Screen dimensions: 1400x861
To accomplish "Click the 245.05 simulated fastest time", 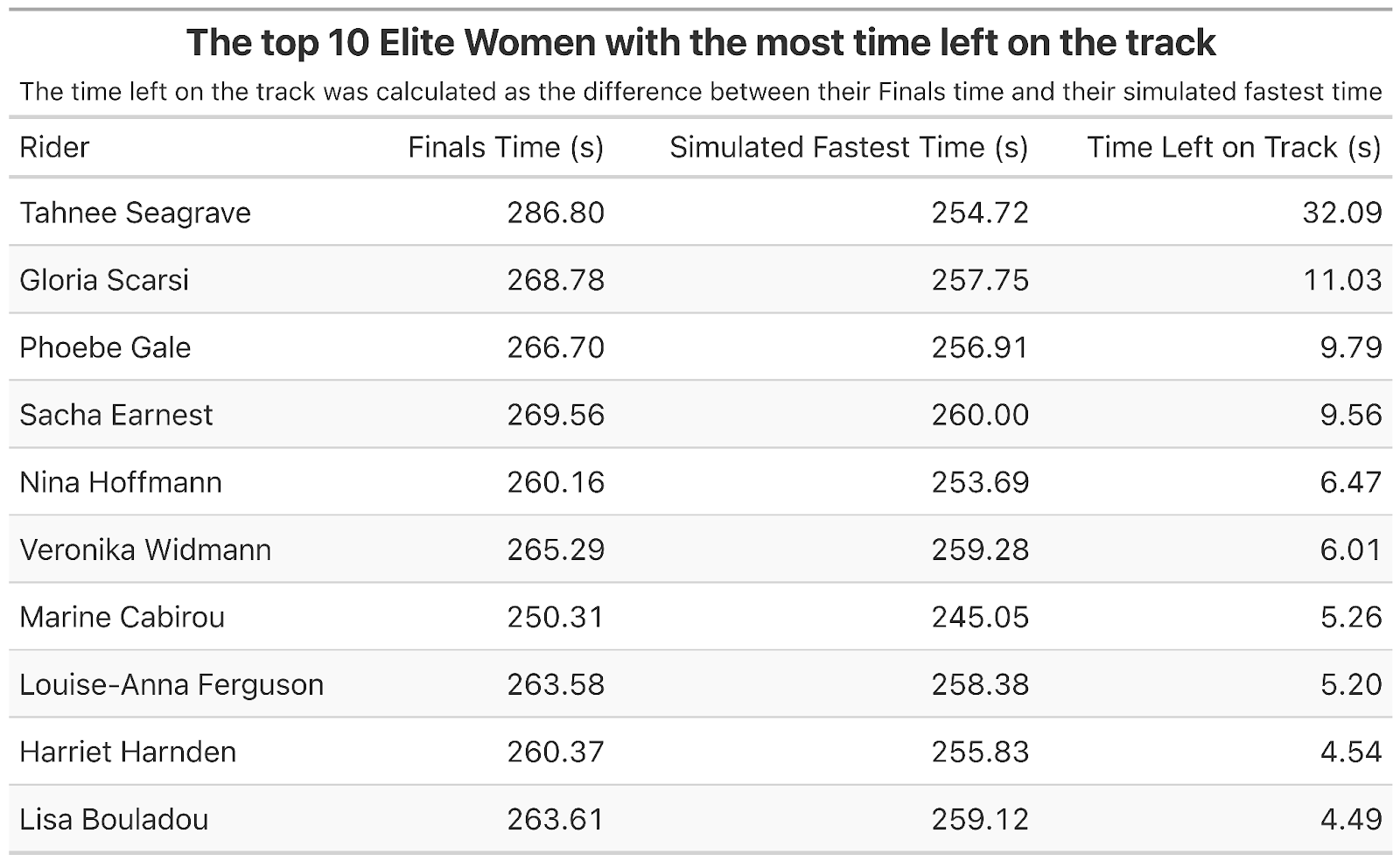I will coord(980,617).
